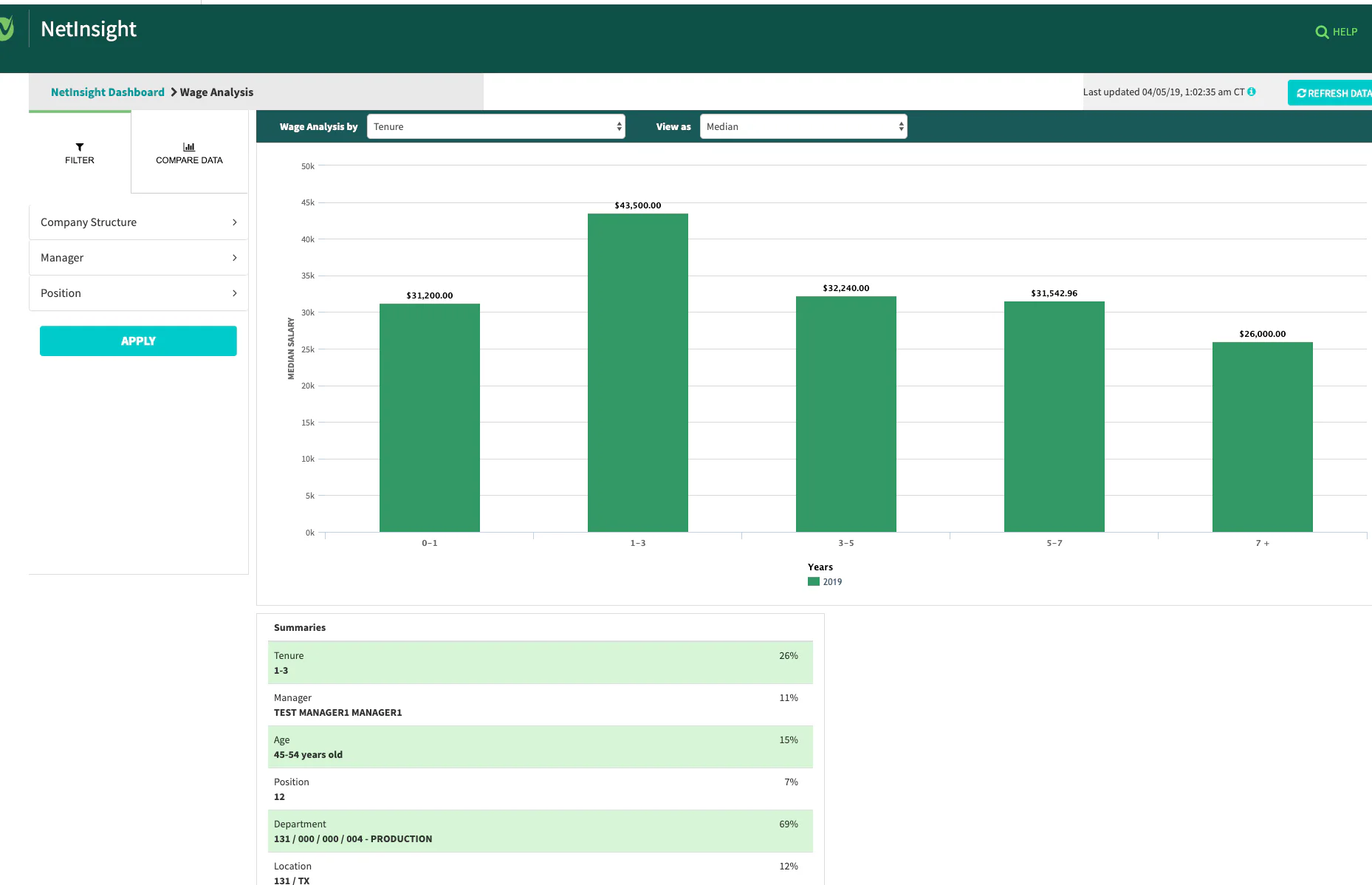This screenshot has height=885, width=1372.
Task: Click the $26,000.00 bar label
Action: (x=1263, y=334)
